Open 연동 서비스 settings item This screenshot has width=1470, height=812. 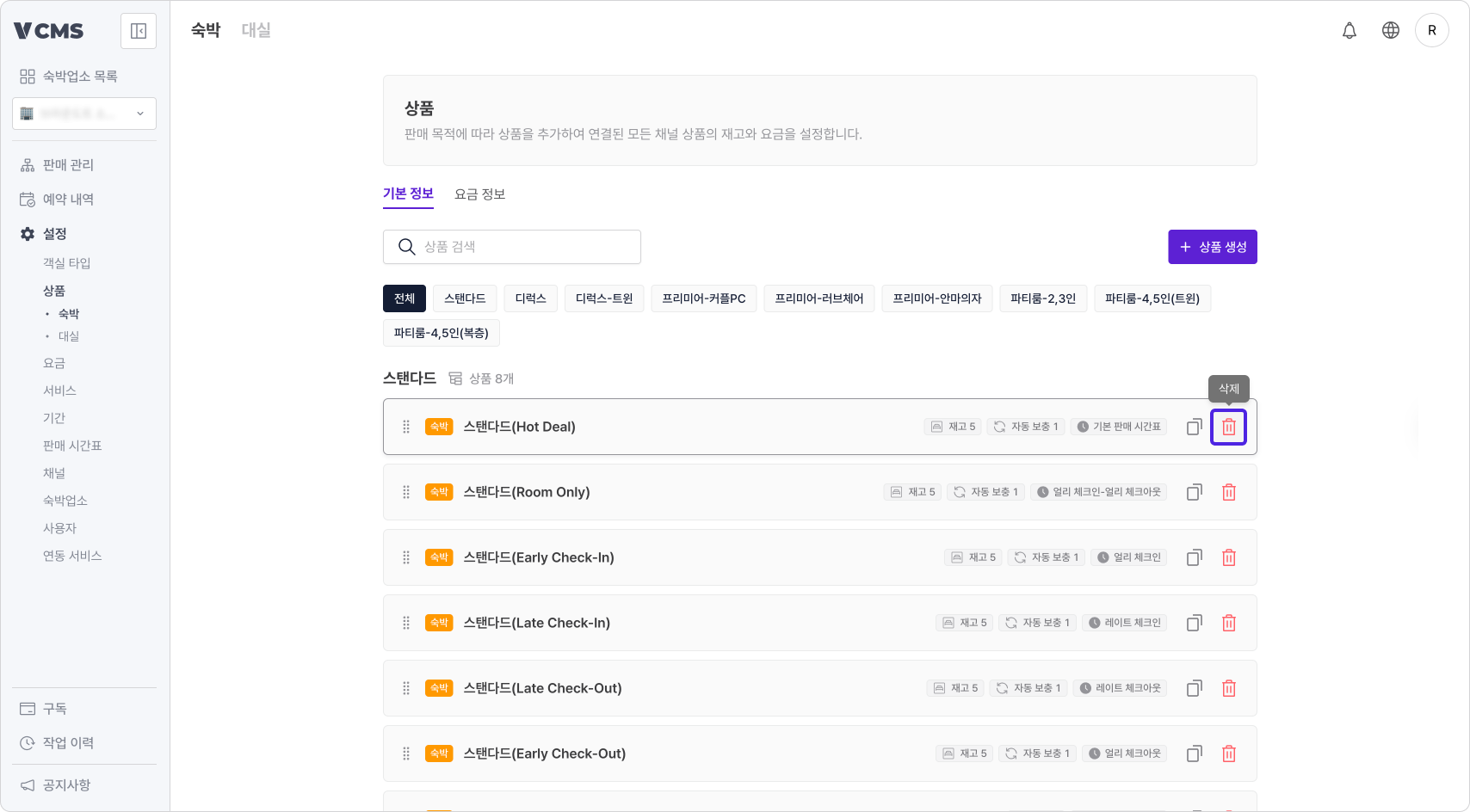tap(72, 556)
